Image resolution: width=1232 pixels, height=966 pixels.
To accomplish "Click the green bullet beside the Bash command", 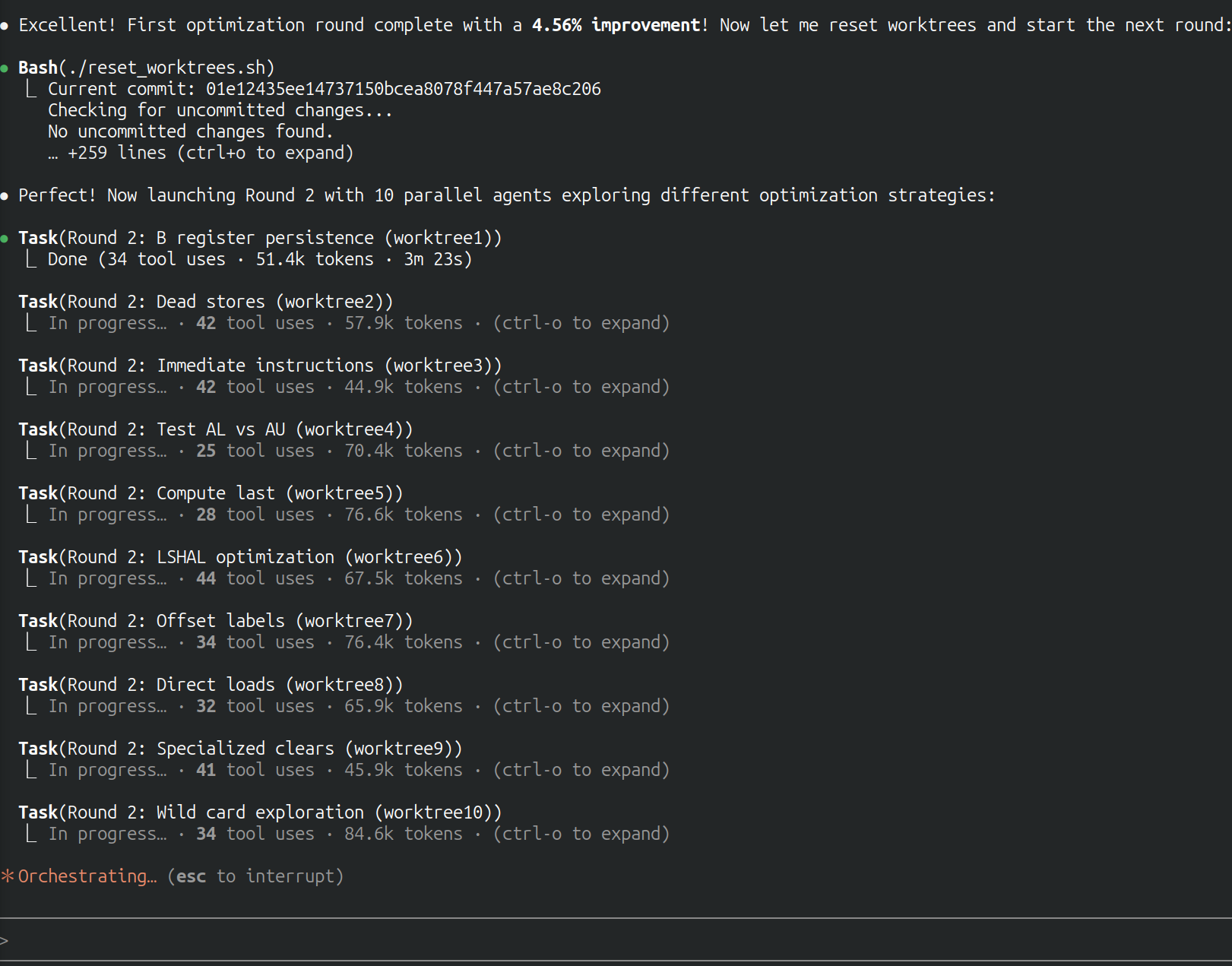I will pyautogui.click(x=5, y=68).
